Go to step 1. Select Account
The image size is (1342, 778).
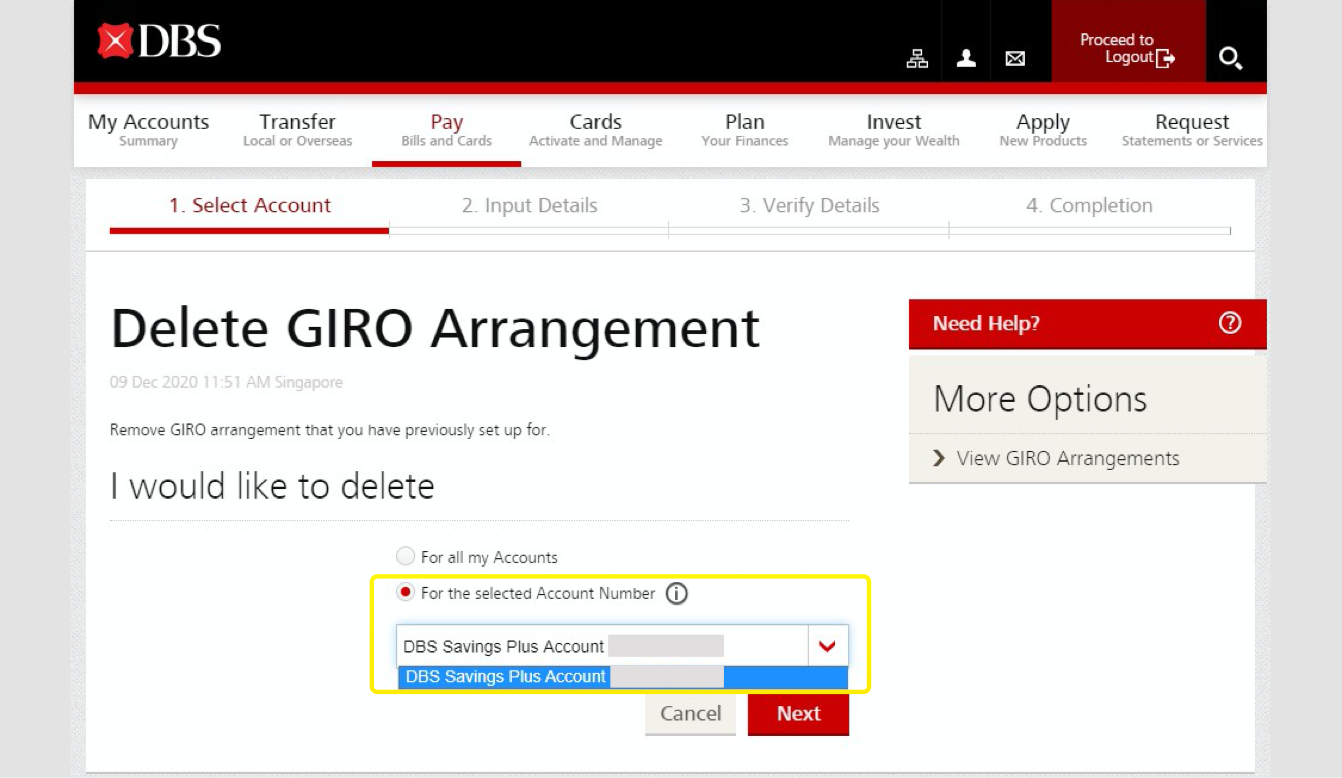[249, 206]
